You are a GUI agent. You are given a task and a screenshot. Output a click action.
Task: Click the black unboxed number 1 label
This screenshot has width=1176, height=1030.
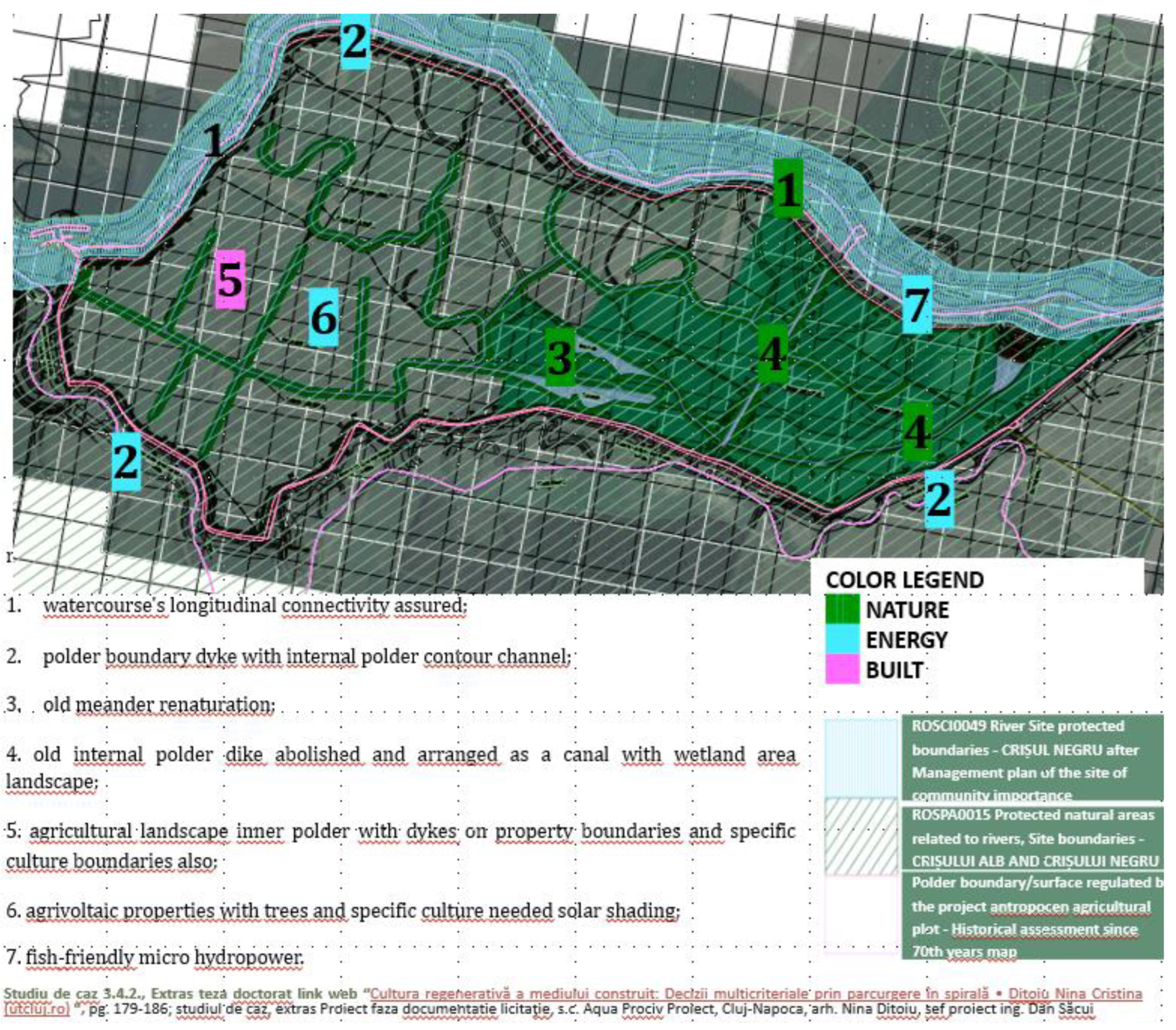click(213, 140)
